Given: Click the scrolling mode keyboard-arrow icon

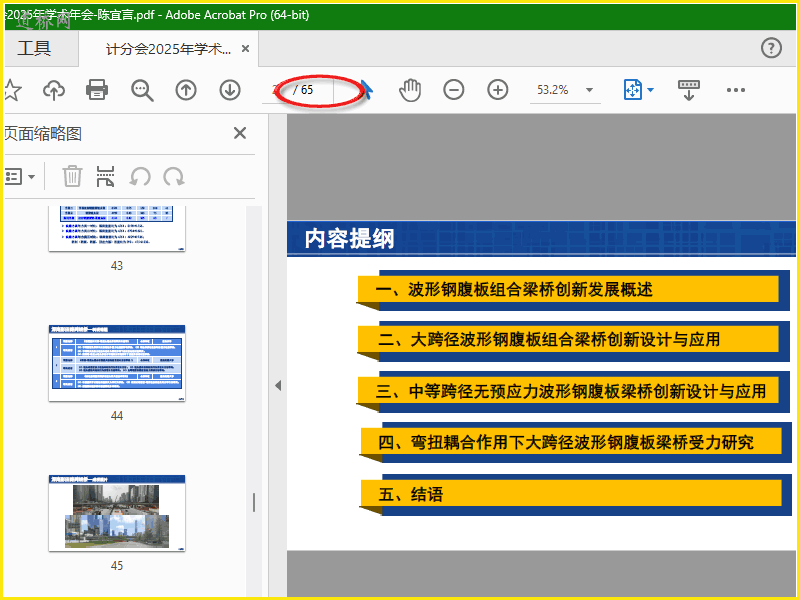Looking at the screenshot, I should tap(689, 90).
